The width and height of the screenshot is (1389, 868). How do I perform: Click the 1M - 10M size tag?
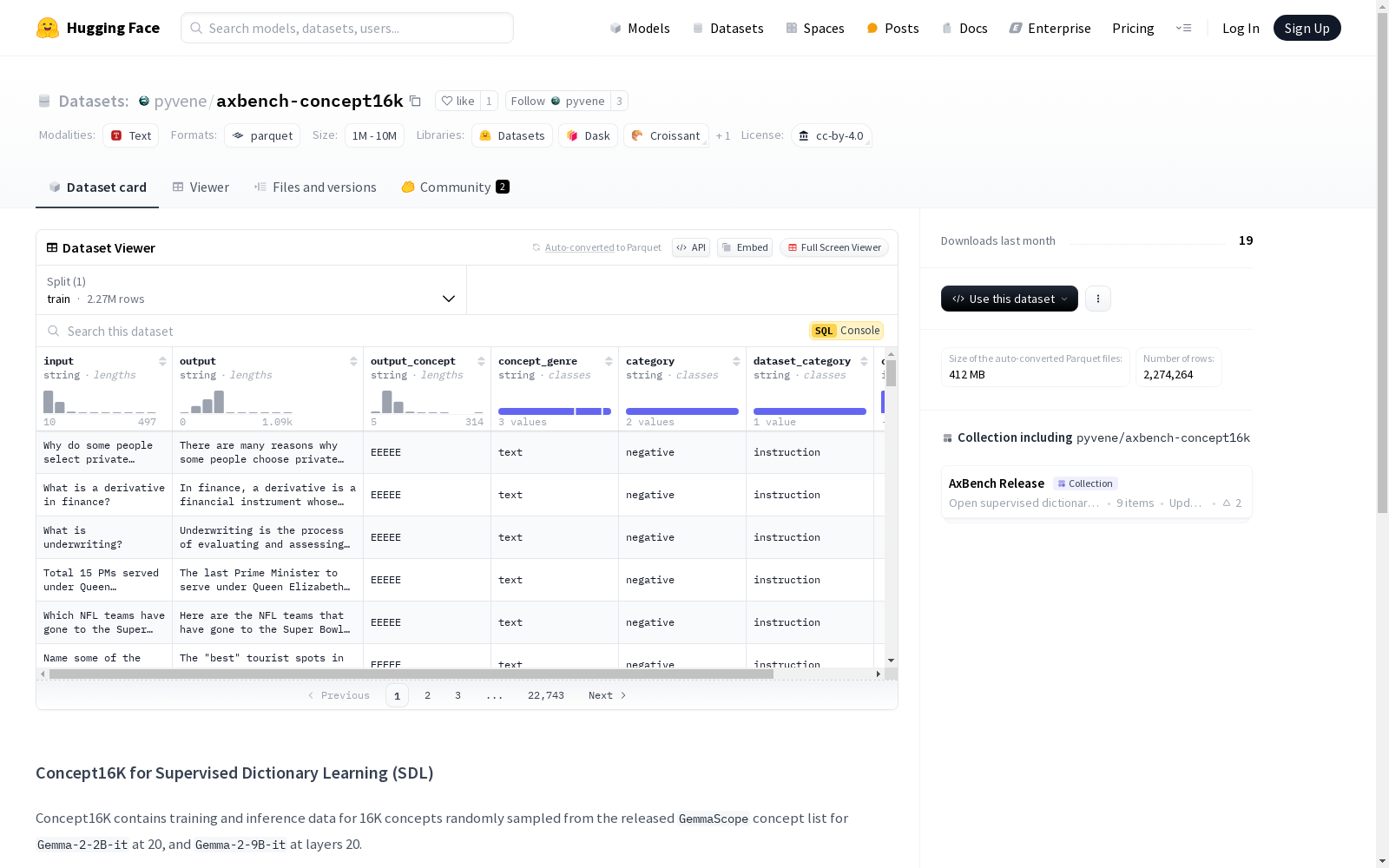(x=374, y=135)
